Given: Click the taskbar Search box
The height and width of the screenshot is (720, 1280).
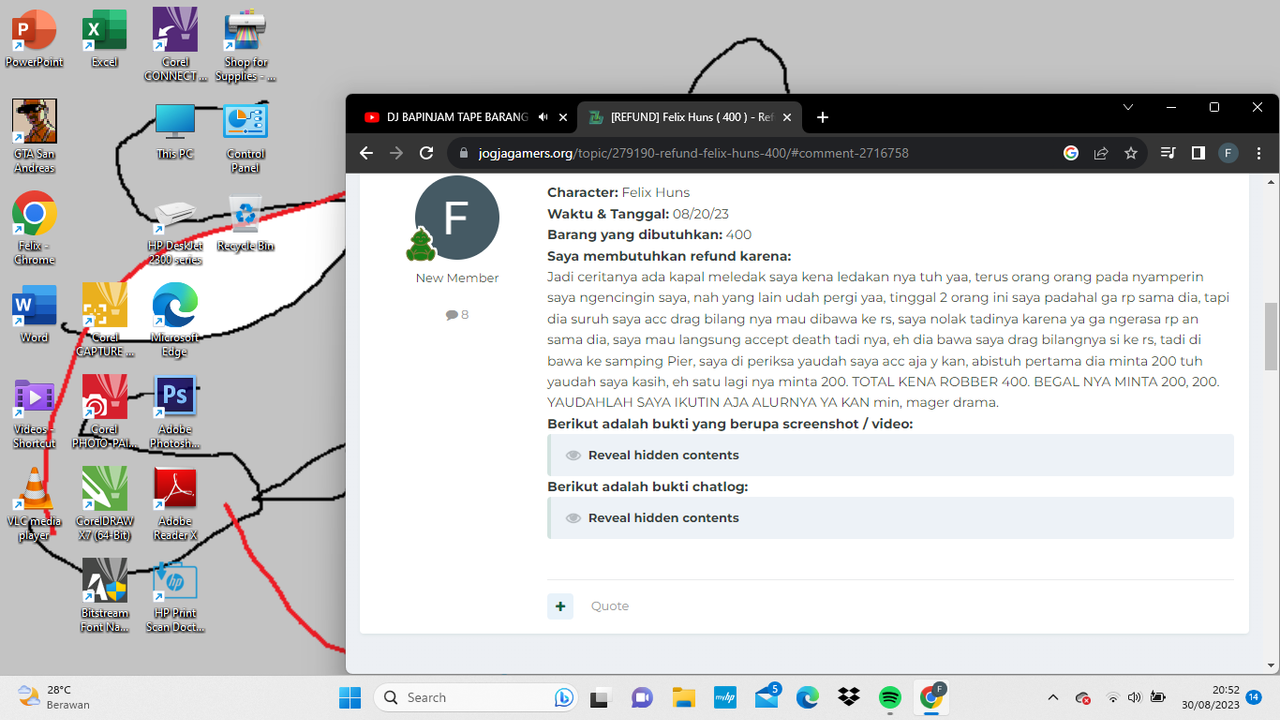Looking at the screenshot, I should click(x=477, y=697).
